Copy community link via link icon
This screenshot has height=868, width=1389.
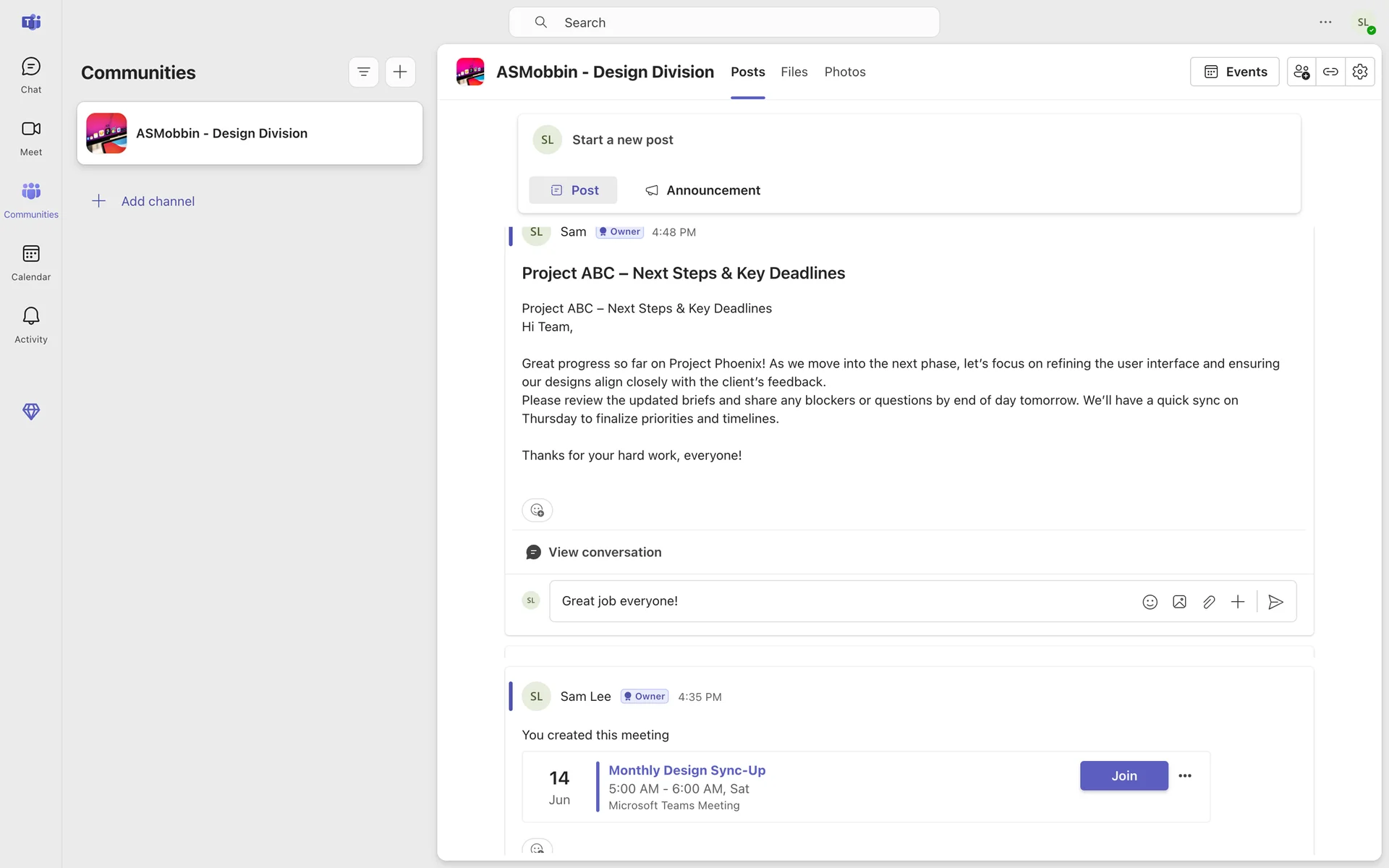click(1330, 72)
